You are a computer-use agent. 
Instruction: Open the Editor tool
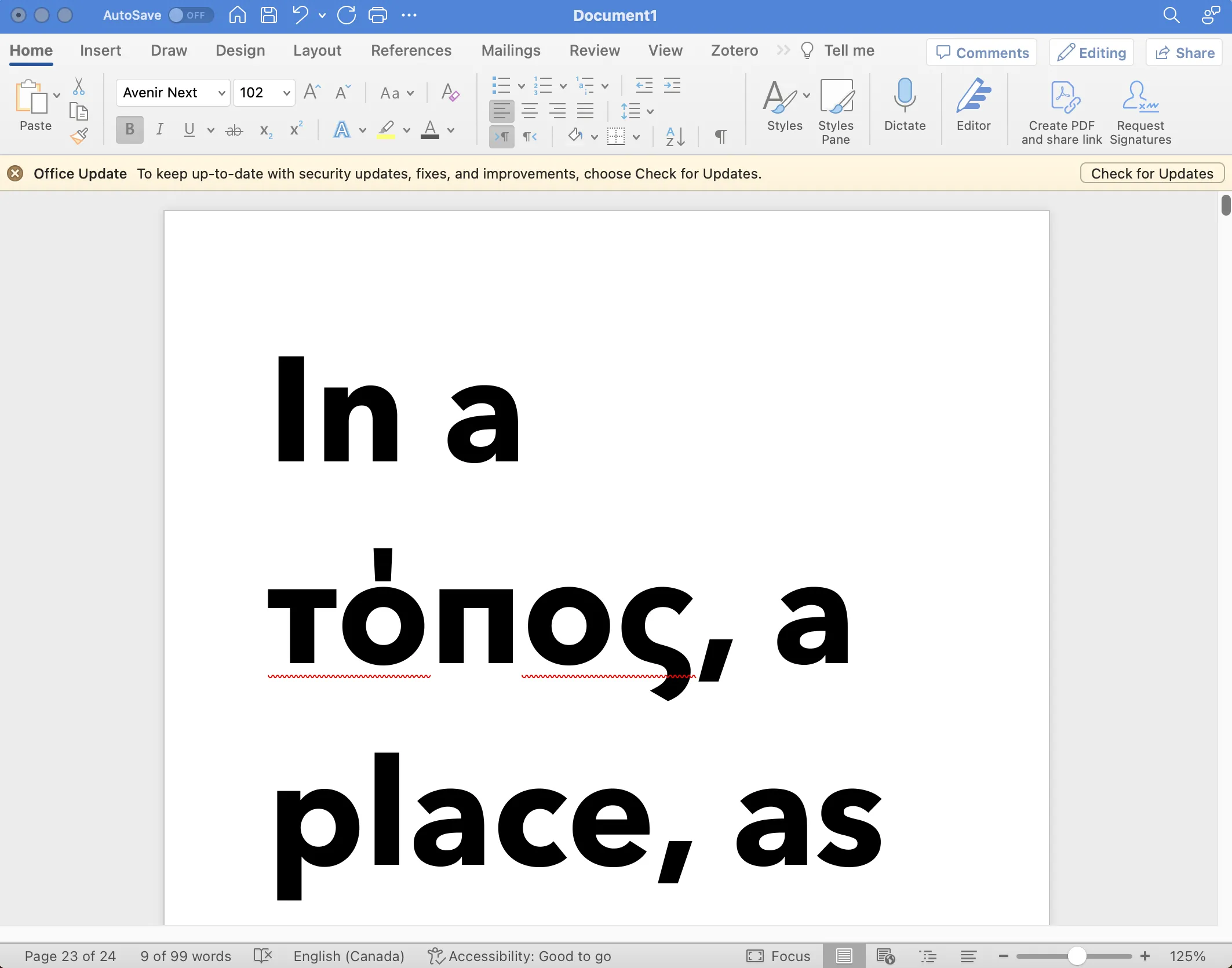coord(974,104)
